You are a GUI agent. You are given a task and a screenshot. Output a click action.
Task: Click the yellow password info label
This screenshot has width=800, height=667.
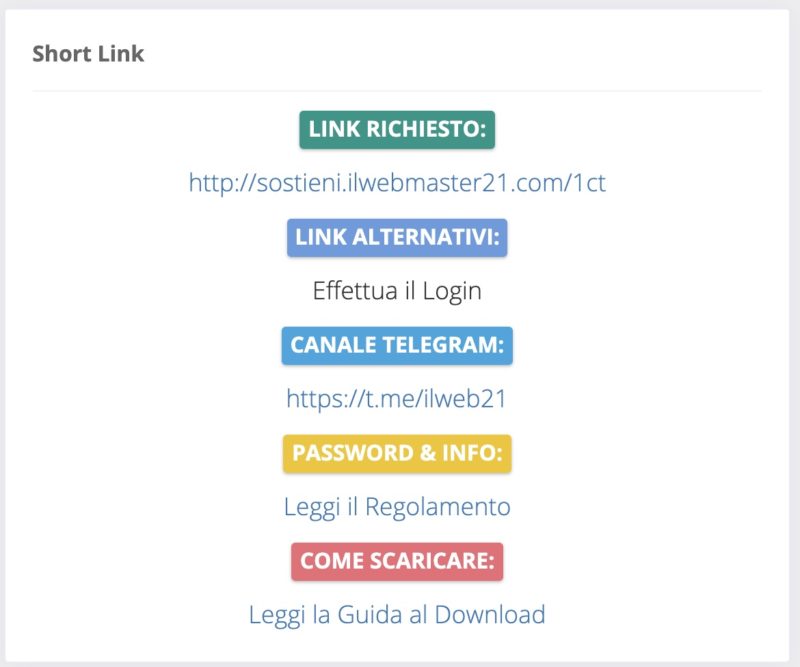(x=397, y=453)
